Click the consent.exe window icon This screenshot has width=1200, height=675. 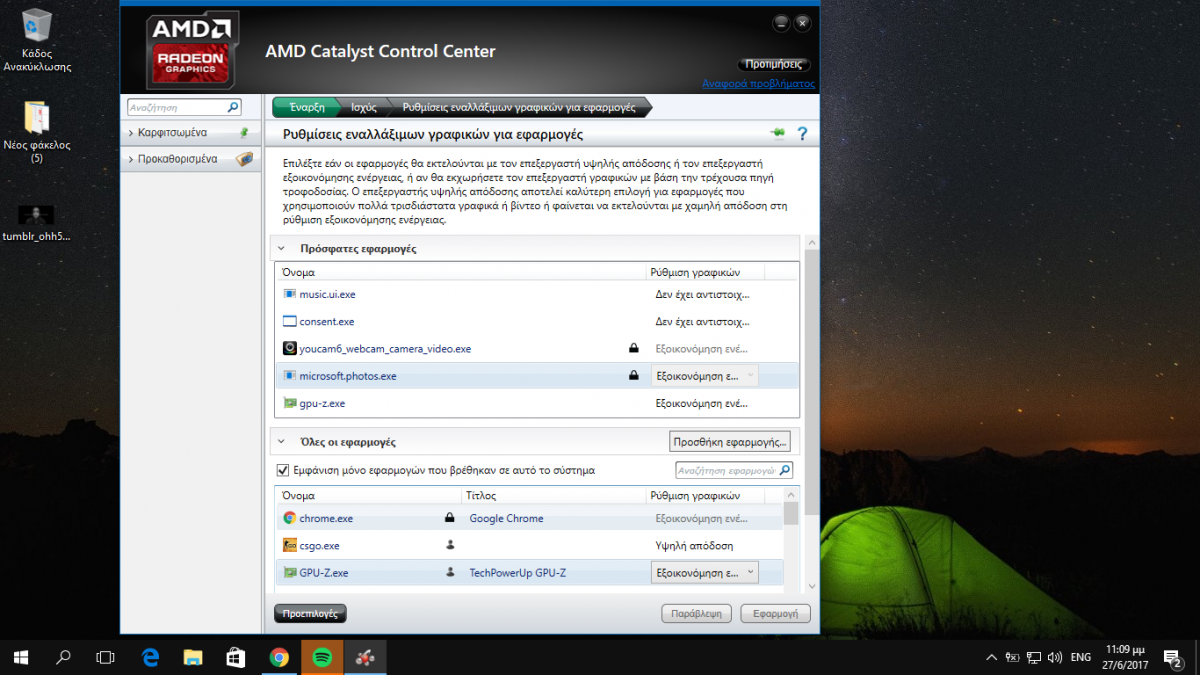tap(290, 322)
